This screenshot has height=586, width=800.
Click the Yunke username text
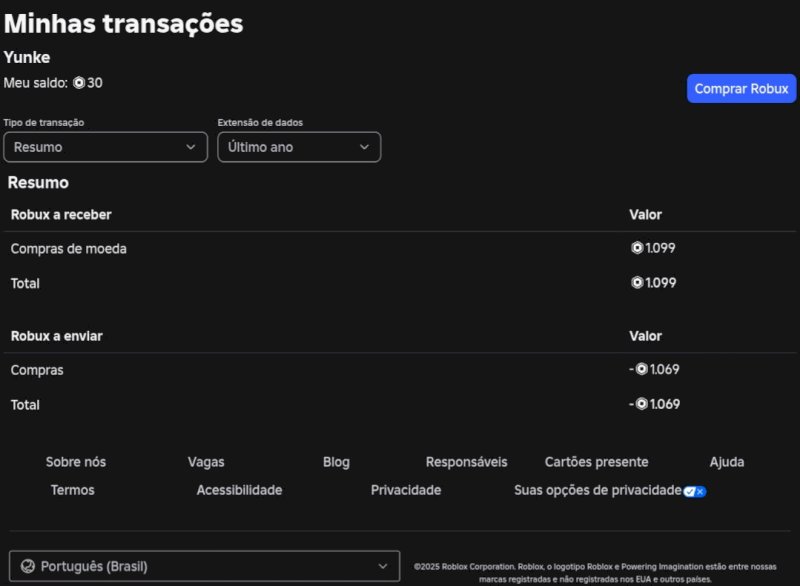pos(27,57)
